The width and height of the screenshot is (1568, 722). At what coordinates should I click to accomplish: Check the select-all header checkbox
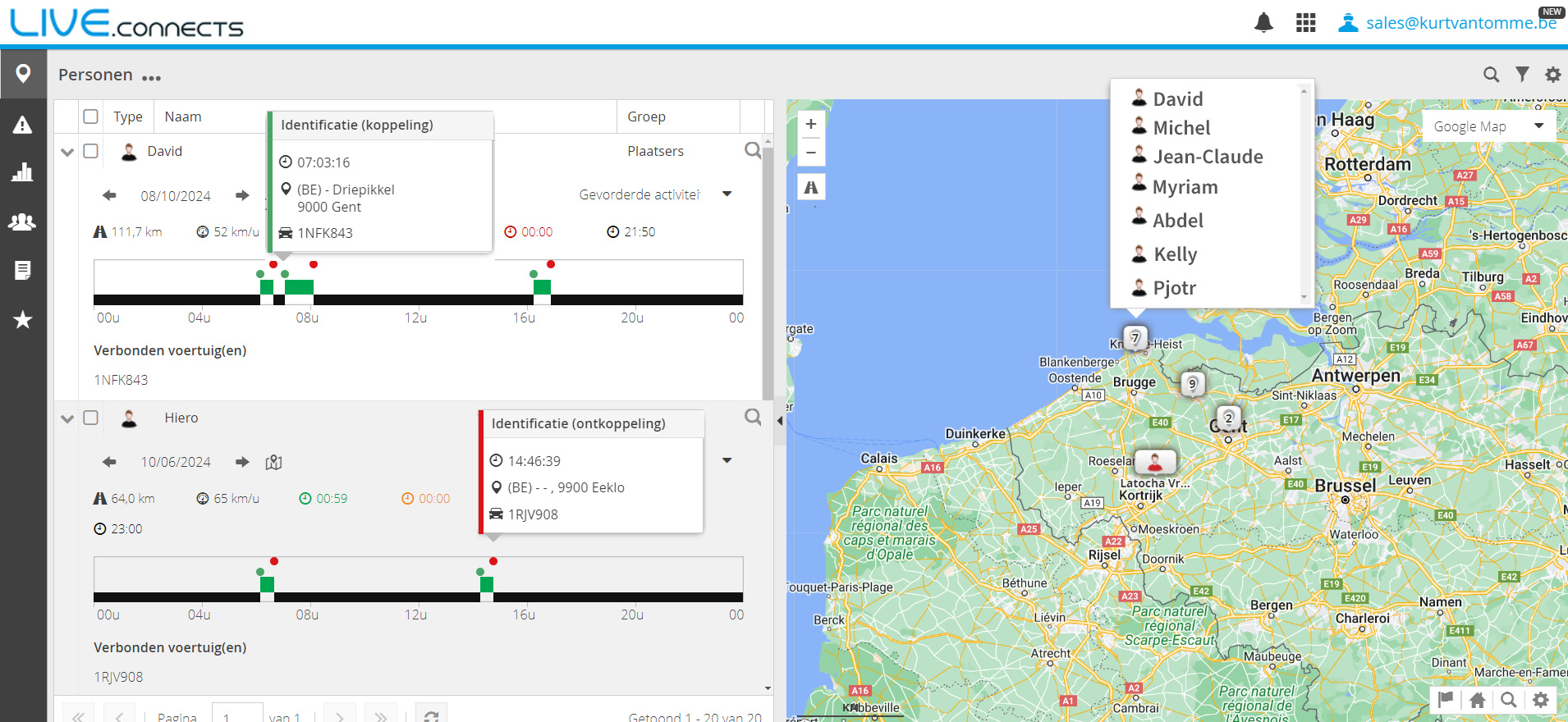(91, 117)
